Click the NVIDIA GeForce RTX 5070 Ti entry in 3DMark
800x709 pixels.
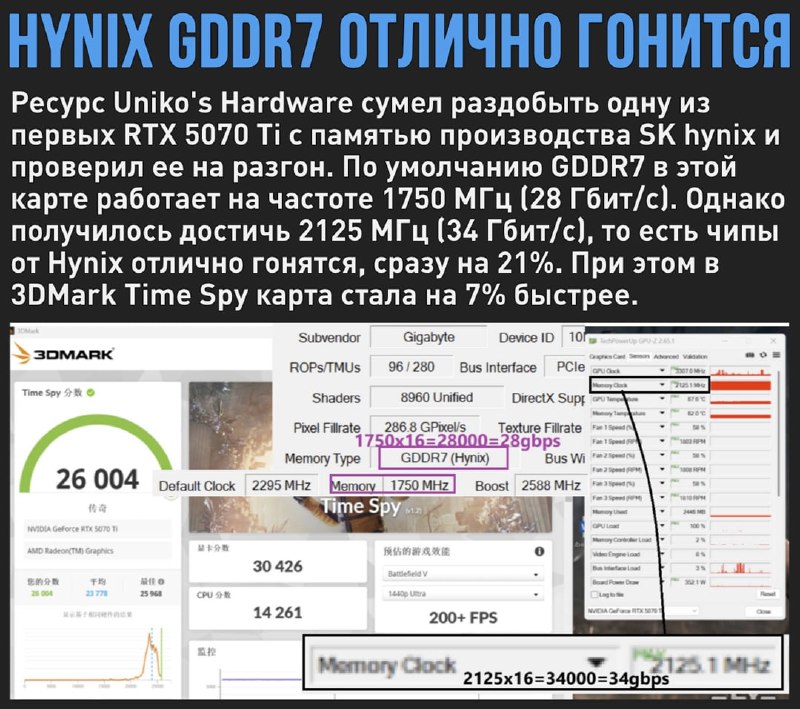coord(96,529)
